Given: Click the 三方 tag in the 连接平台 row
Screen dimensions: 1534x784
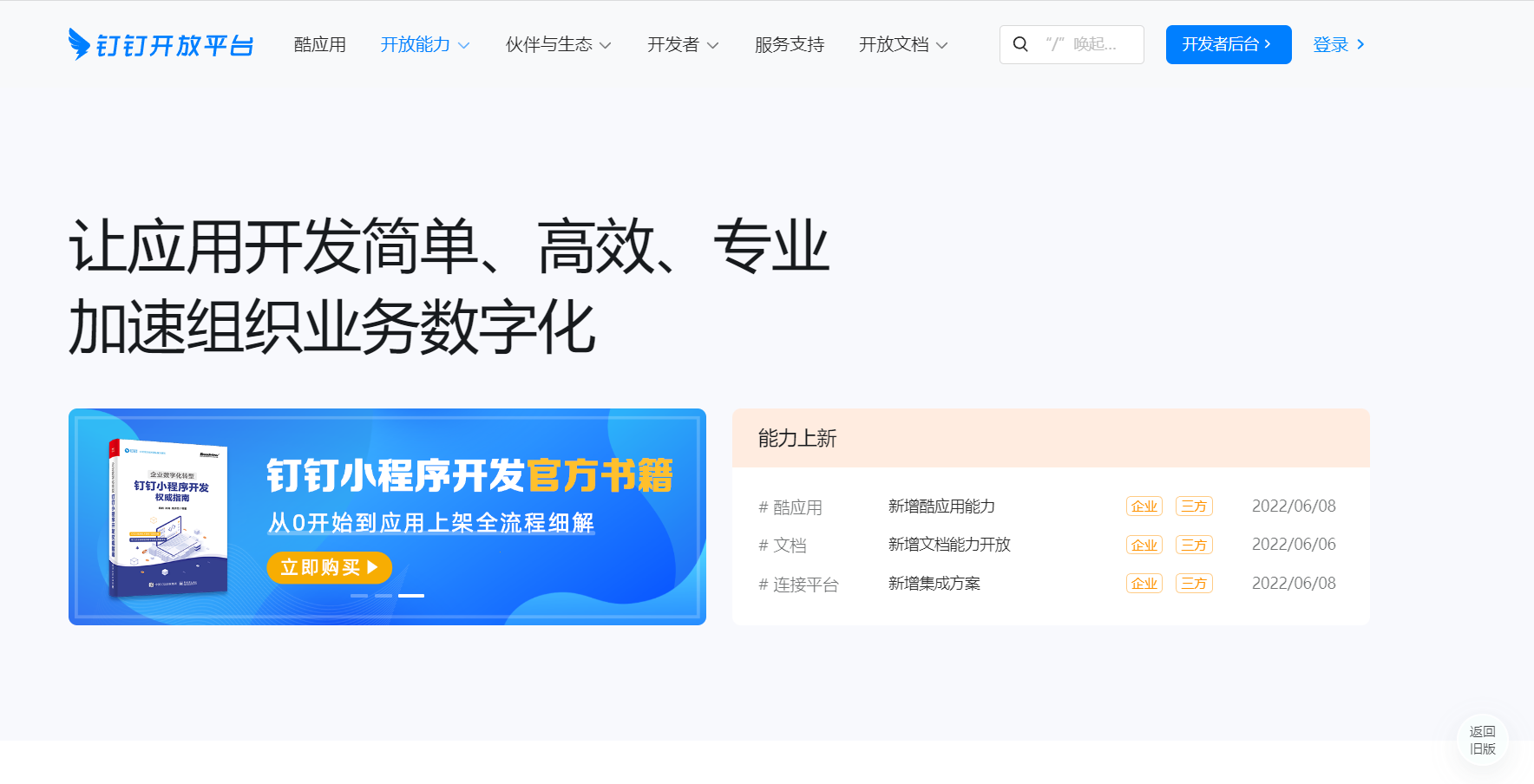Looking at the screenshot, I should point(1194,584).
